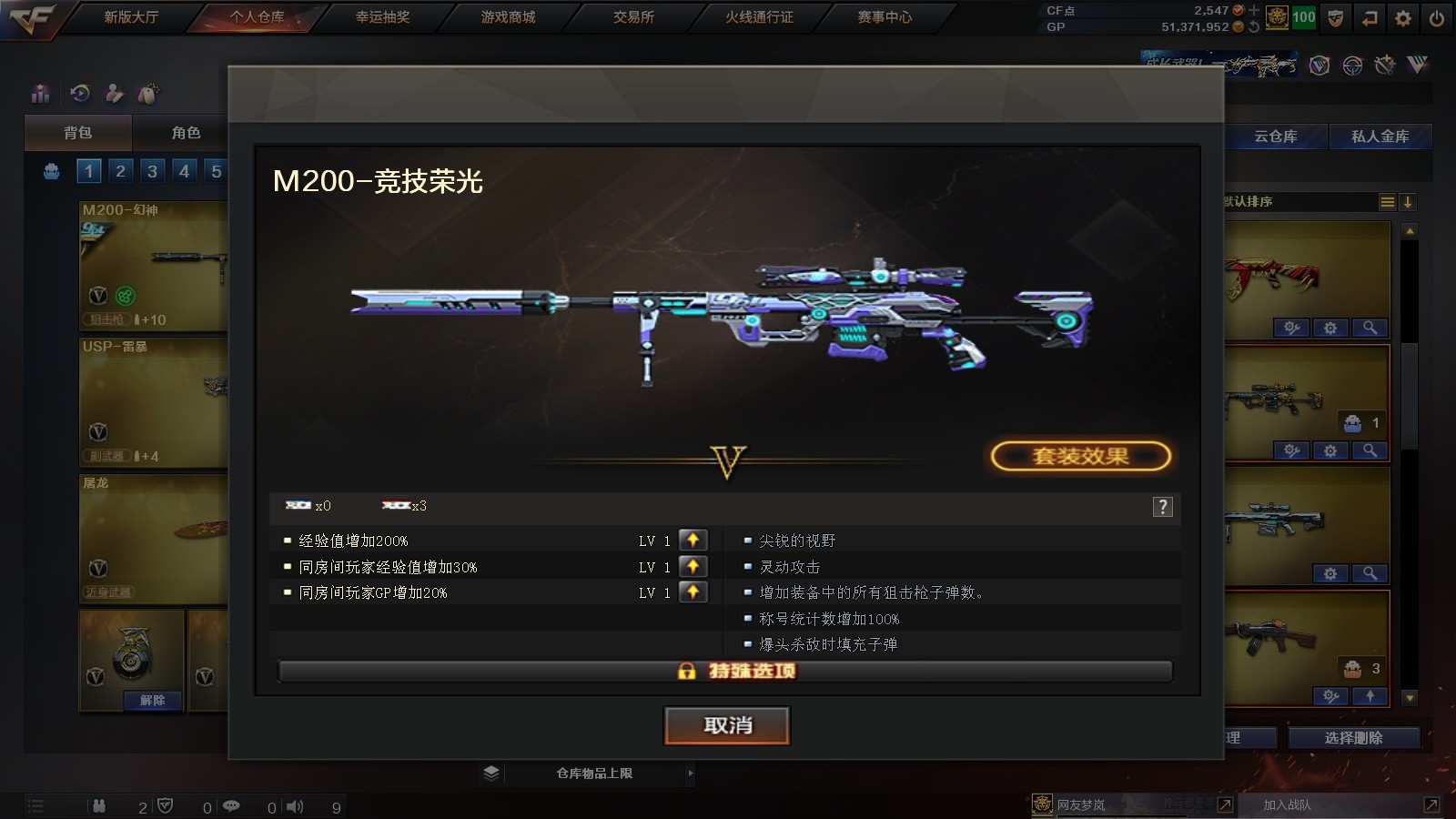The image size is (1456, 819).
Task: Open the settings gear in top bar
Action: [1402, 17]
